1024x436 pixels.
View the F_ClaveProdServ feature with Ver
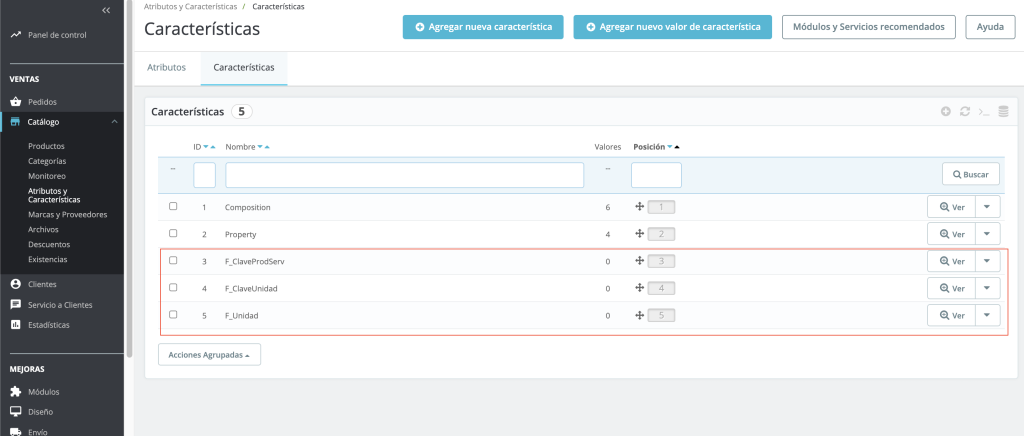[x=952, y=261]
